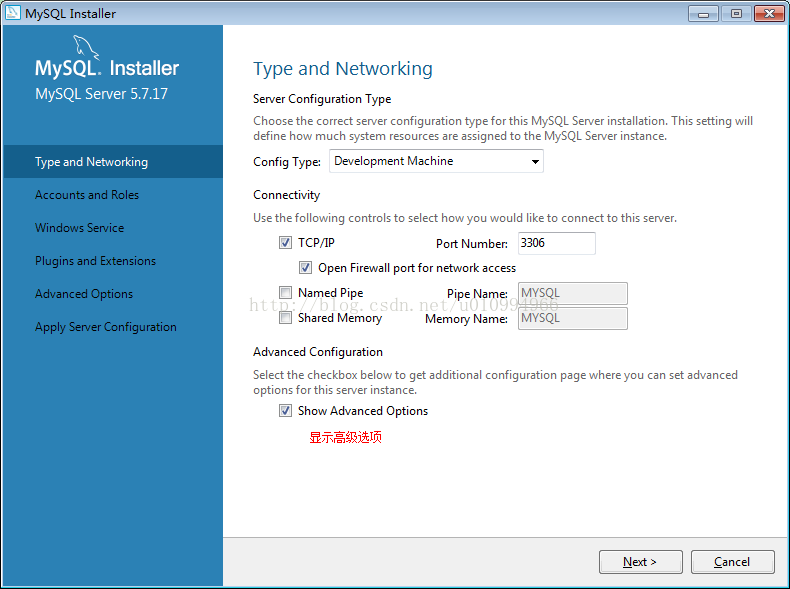Toggle Open Firewall port for network access
Screen dimensions: 790x589
(x=306, y=268)
